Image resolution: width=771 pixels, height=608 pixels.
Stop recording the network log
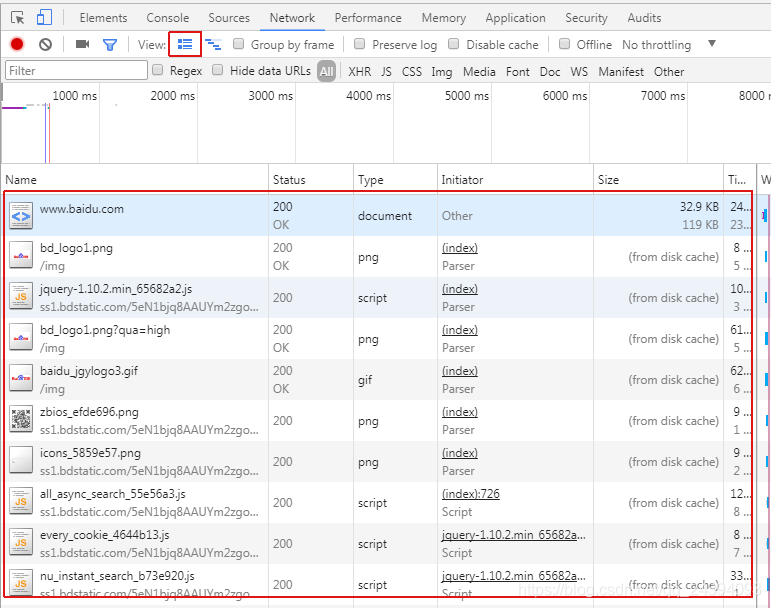[17, 44]
